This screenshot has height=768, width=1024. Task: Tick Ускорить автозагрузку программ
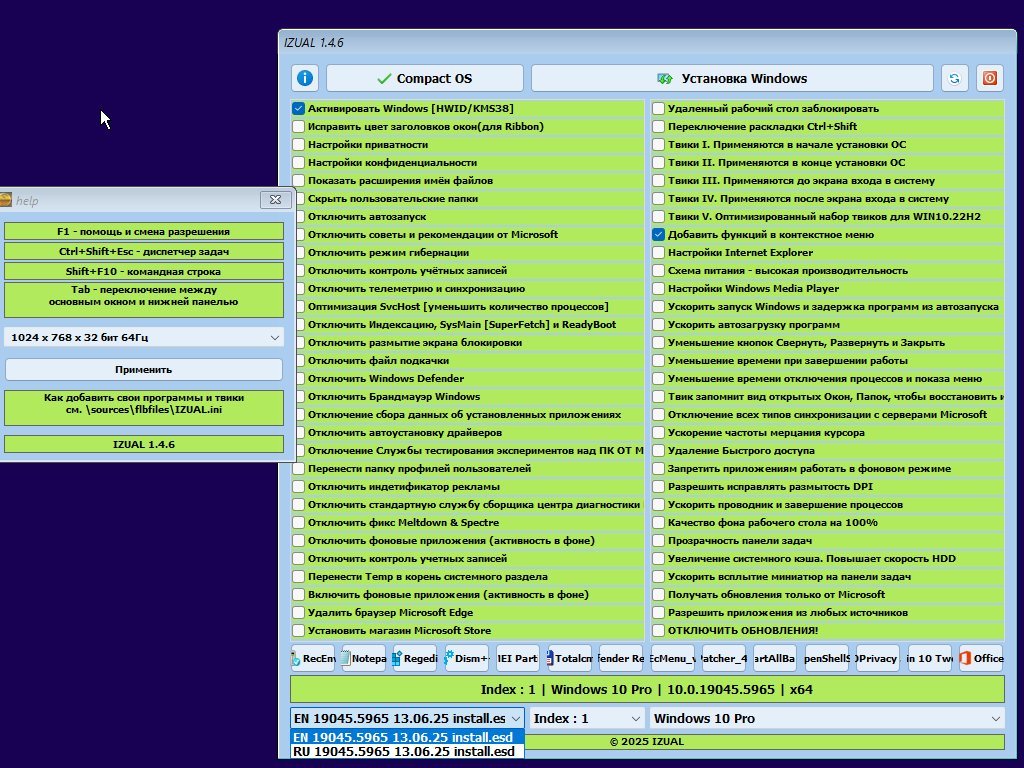pyautogui.click(x=658, y=325)
